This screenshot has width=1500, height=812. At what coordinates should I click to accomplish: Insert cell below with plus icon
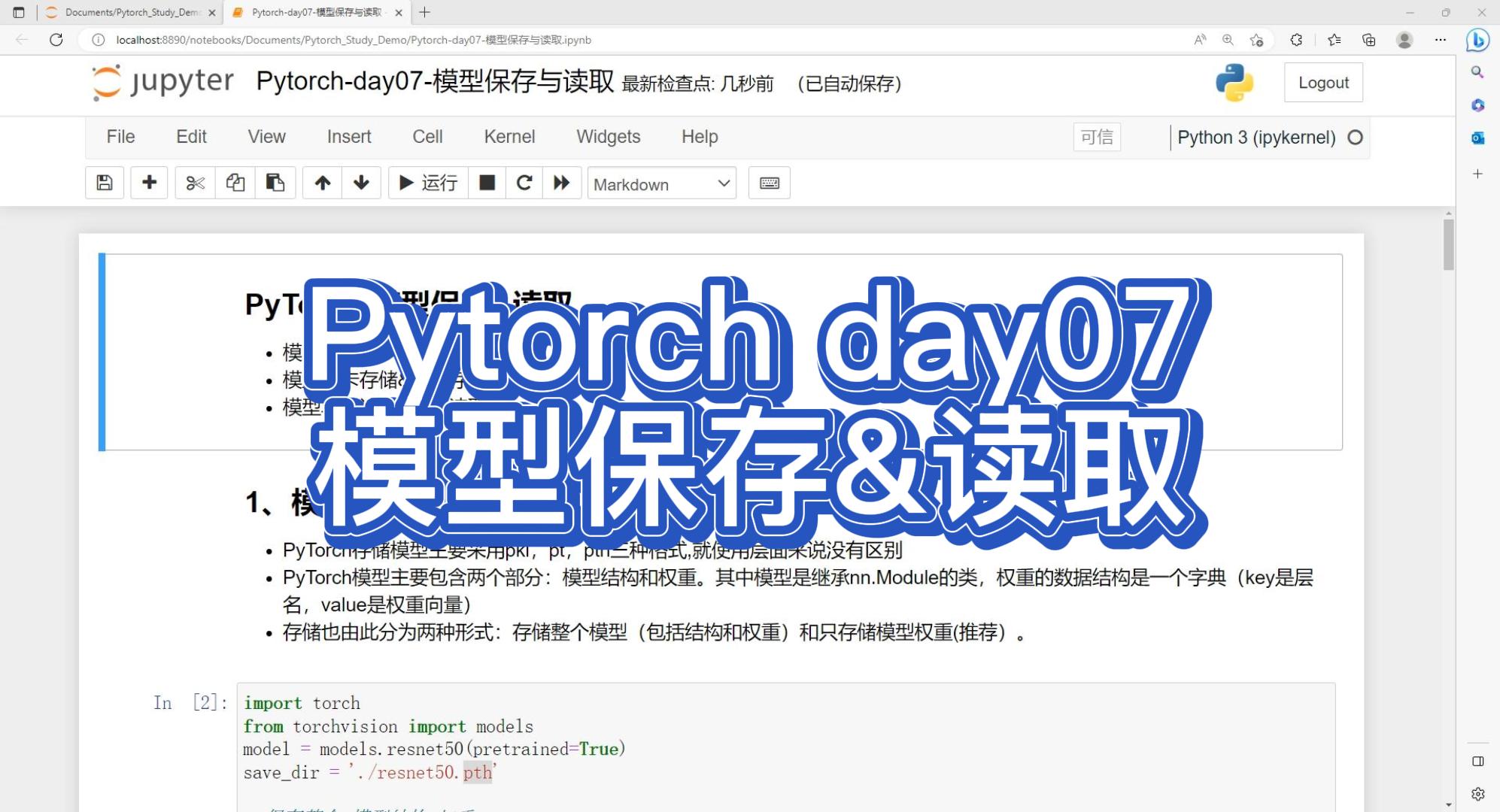(x=149, y=183)
